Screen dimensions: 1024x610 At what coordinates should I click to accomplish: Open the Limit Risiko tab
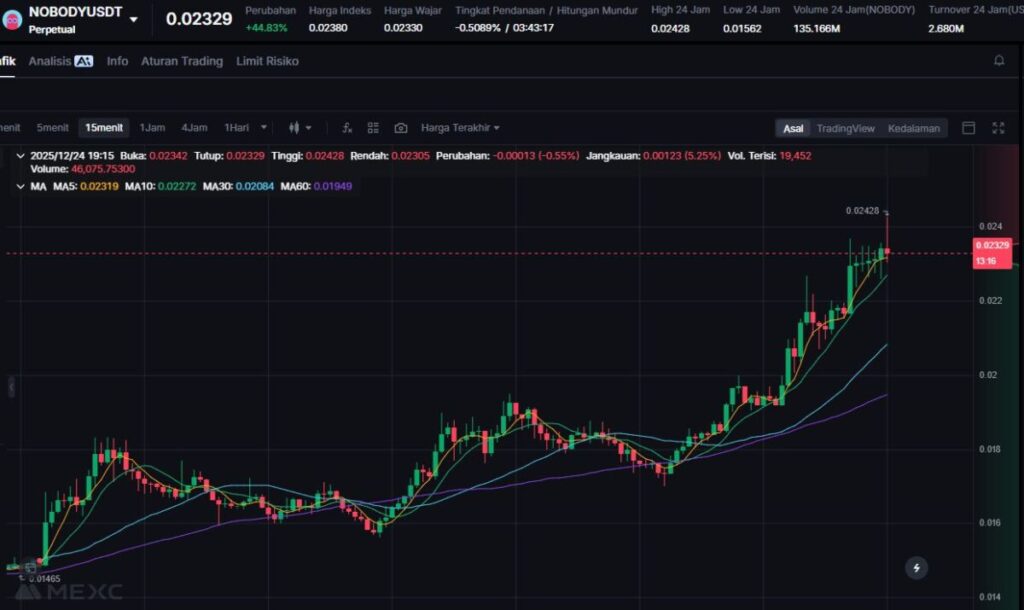click(267, 61)
